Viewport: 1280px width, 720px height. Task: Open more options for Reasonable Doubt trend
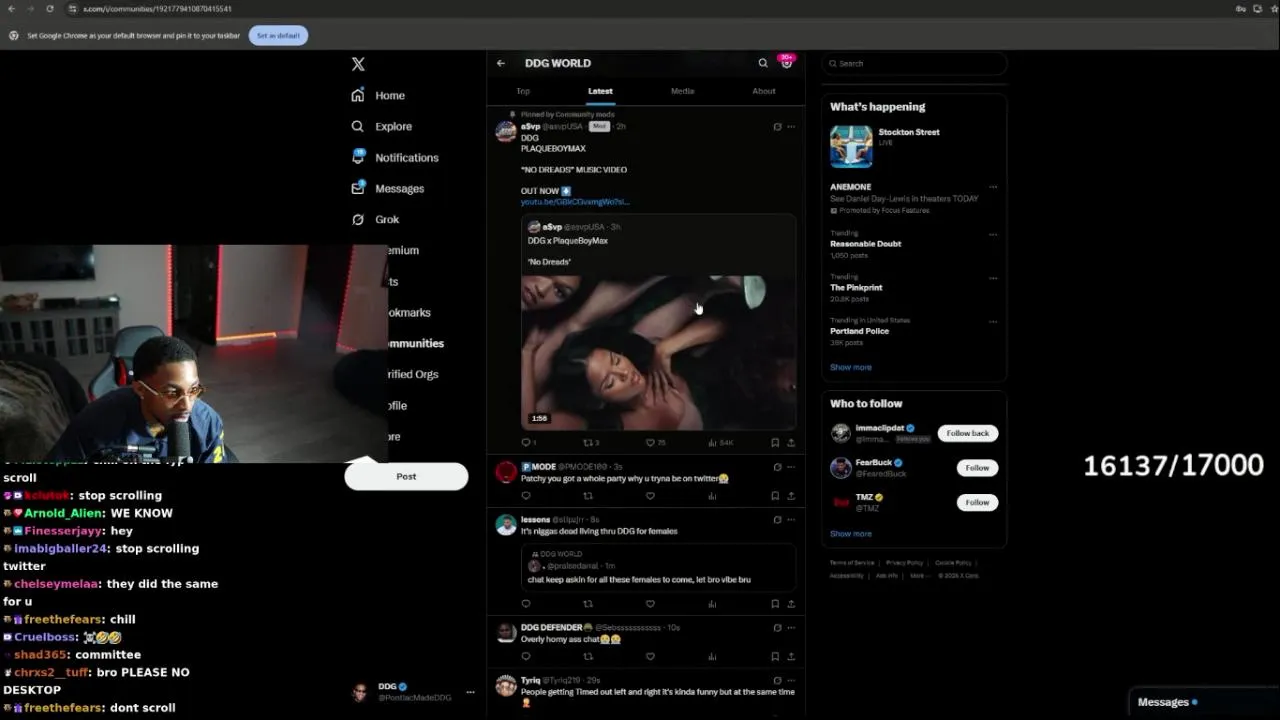click(x=993, y=235)
